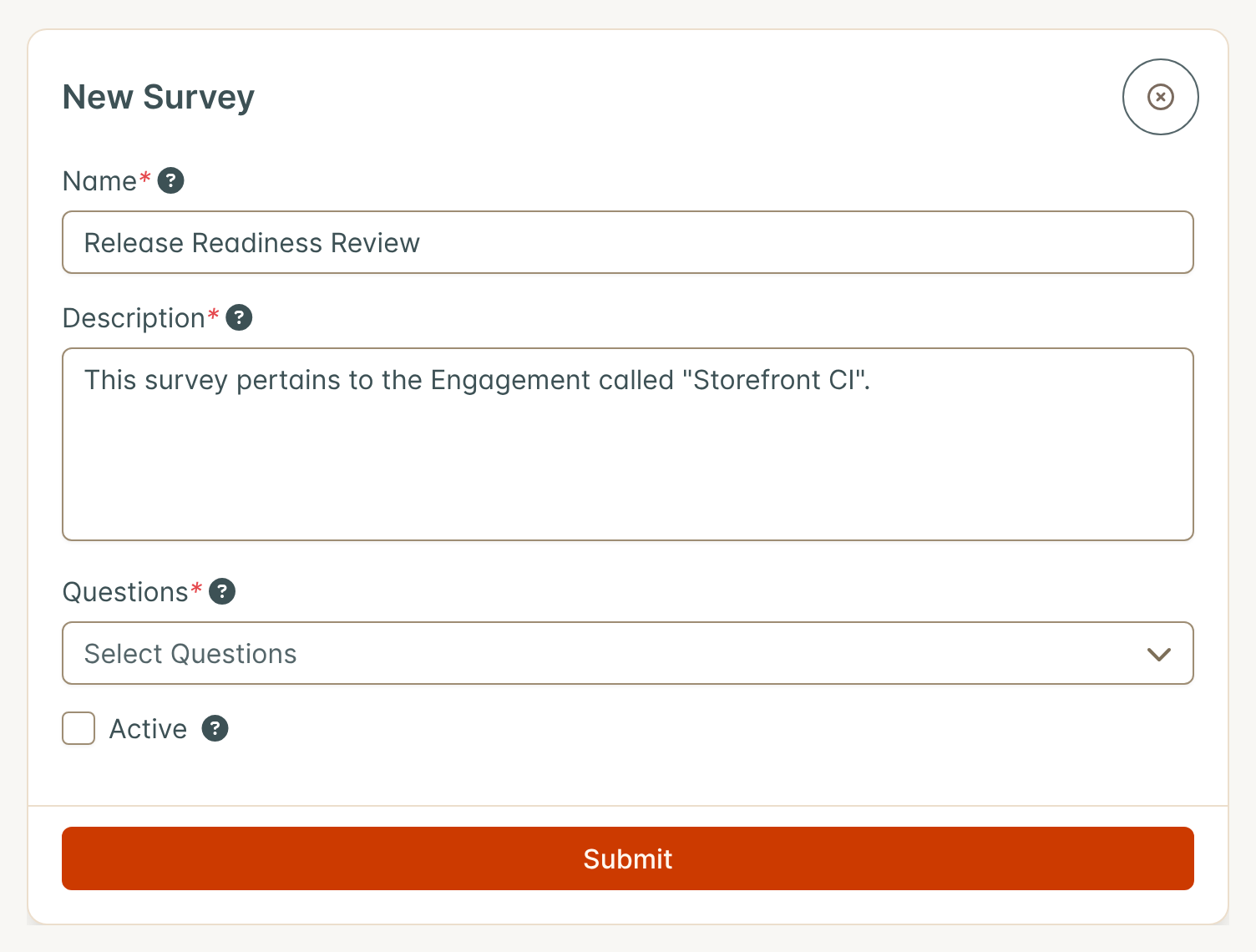This screenshot has width=1256, height=952.
Task: Show help for the Questions field
Action: (221, 591)
